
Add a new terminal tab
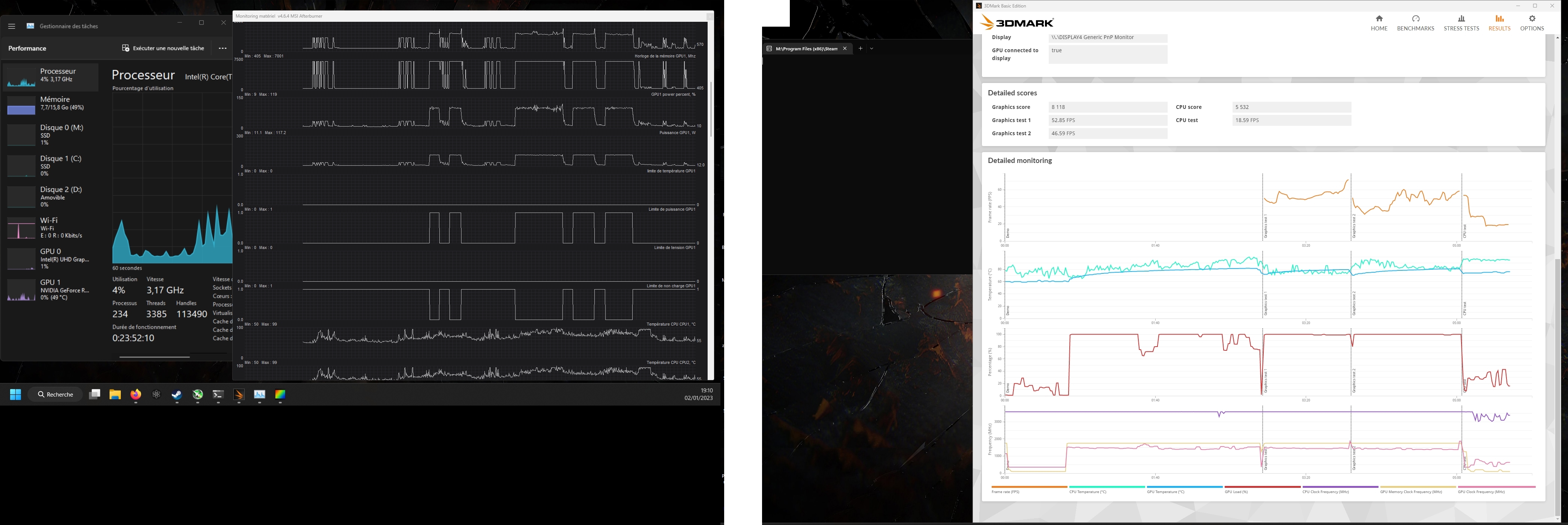click(860, 48)
